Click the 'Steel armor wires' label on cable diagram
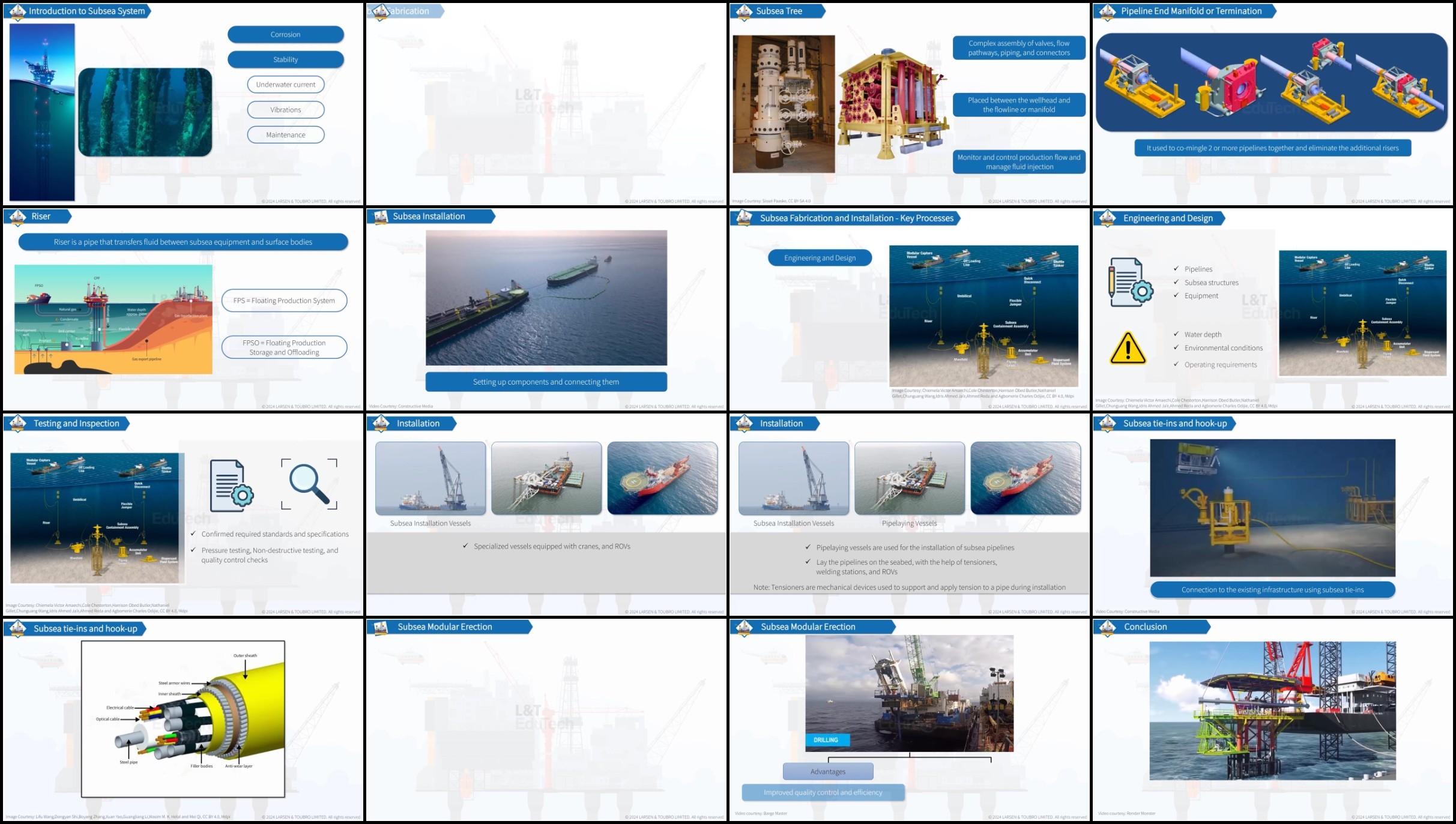 pyautogui.click(x=174, y=683)
